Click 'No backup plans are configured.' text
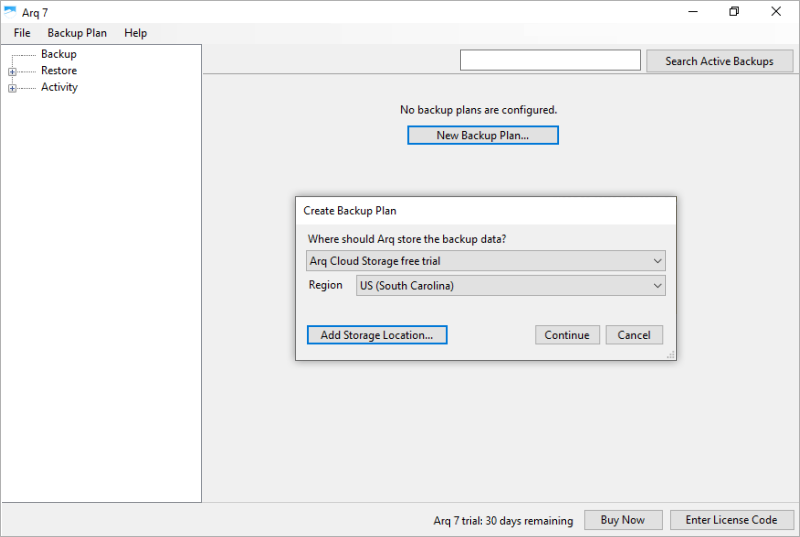800x537 pixels. [x=479, y=110]
